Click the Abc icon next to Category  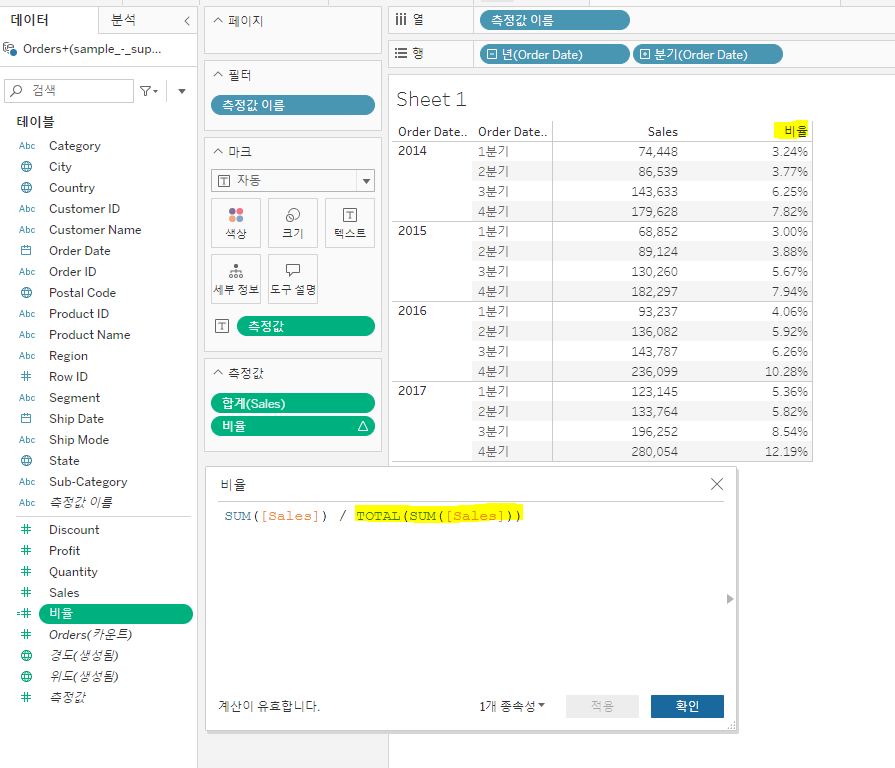[27, 145]
